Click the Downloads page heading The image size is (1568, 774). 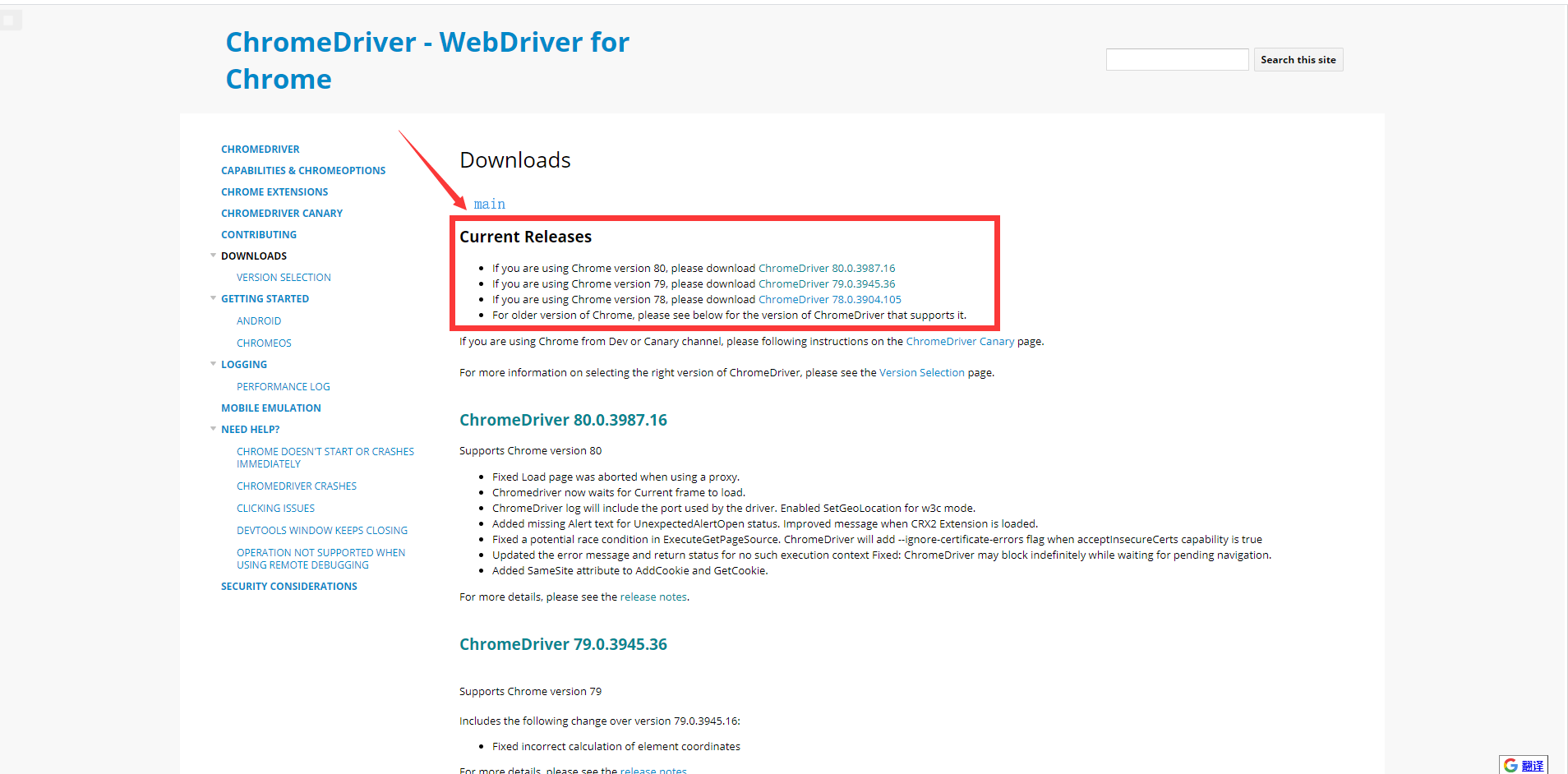click(515, 160)
